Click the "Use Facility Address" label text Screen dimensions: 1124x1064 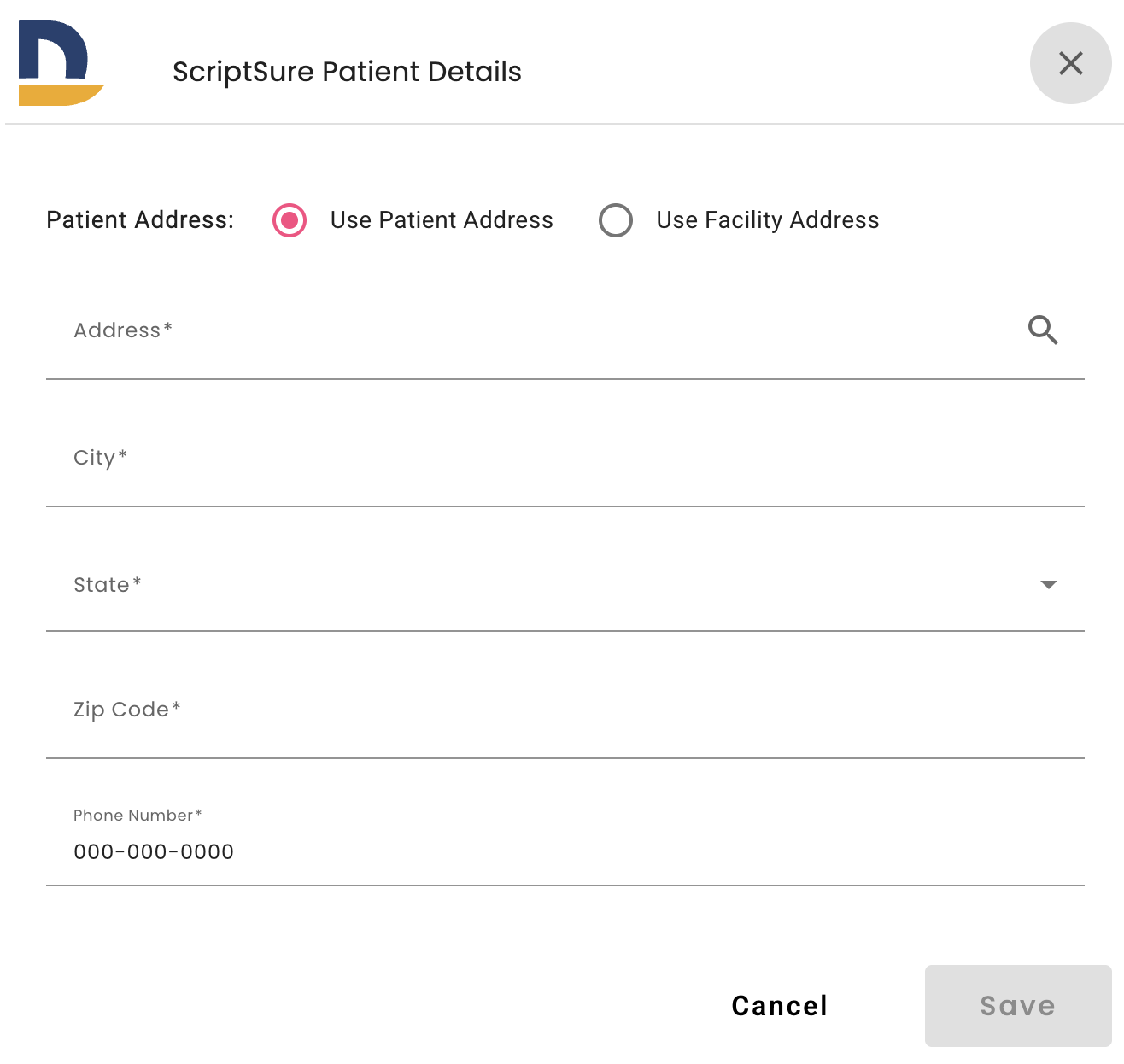coord(767,220)
